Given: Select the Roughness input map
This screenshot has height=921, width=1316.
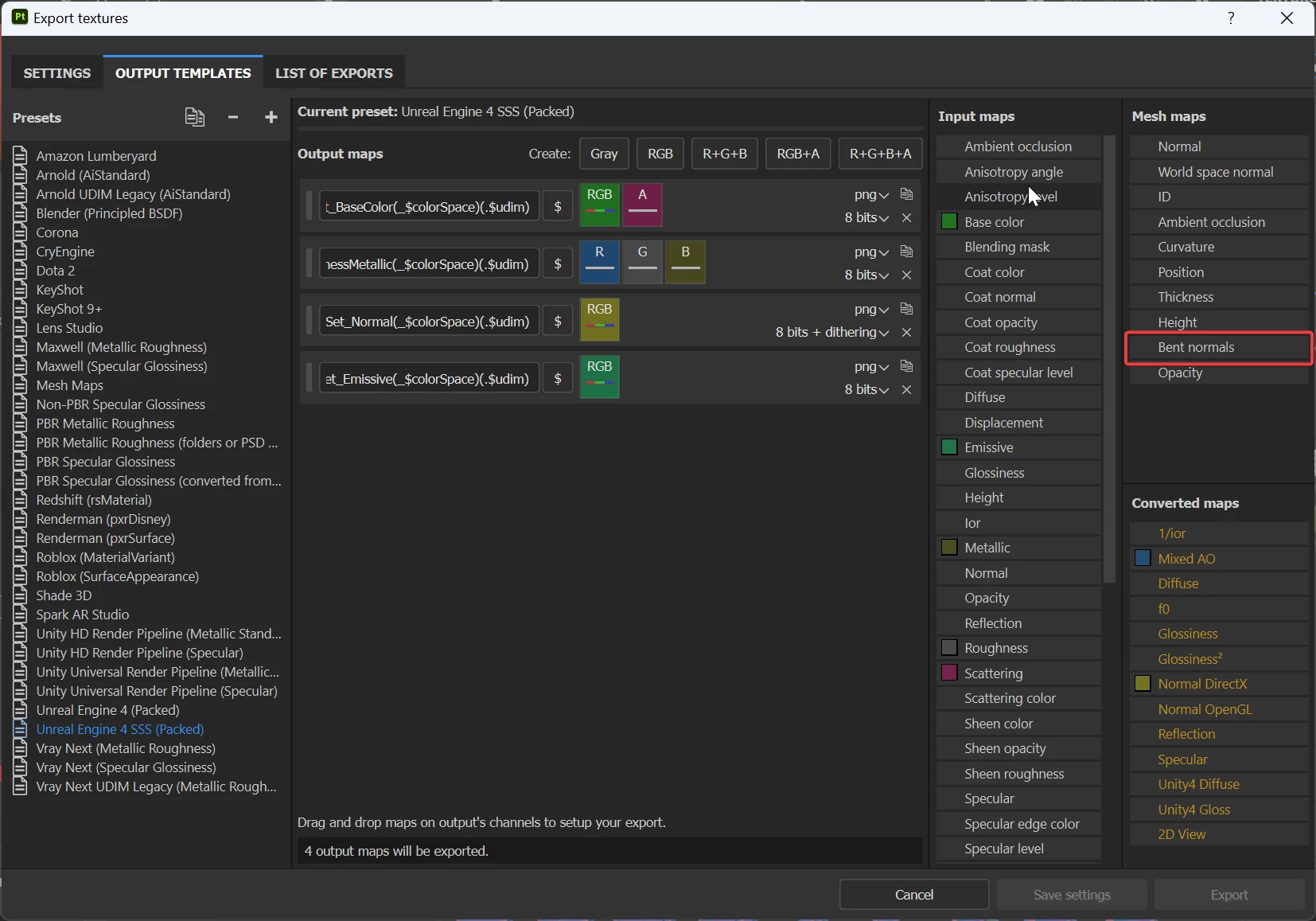Looking at the screenshot, I should [x=1018, y=647].
